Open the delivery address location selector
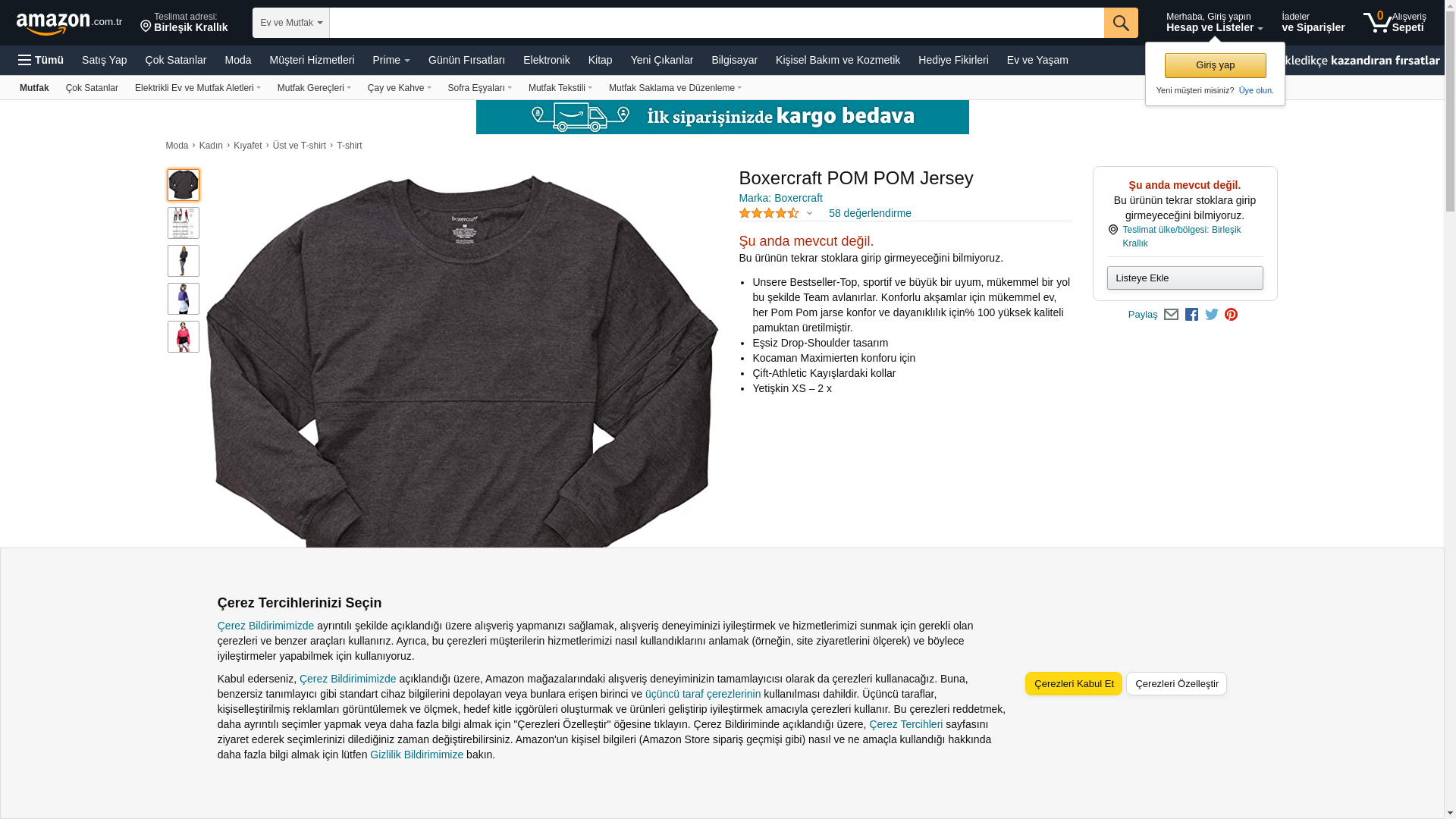Image resolution: width=1456 pixels, height=819 pixels. (x=184, y=23)
